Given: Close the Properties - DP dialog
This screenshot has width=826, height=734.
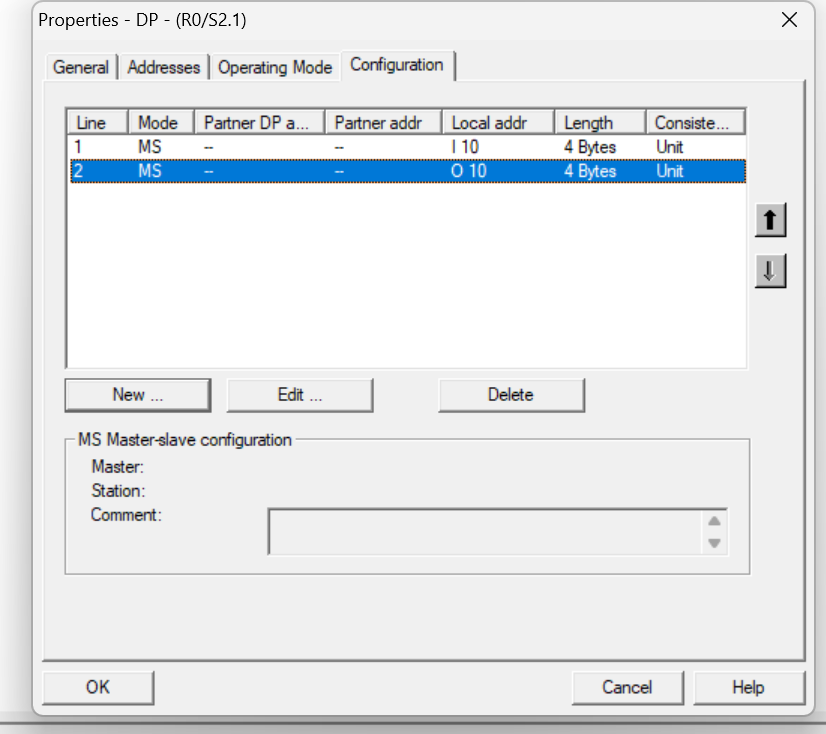Looking at the screenshot, I should point(789,20).
